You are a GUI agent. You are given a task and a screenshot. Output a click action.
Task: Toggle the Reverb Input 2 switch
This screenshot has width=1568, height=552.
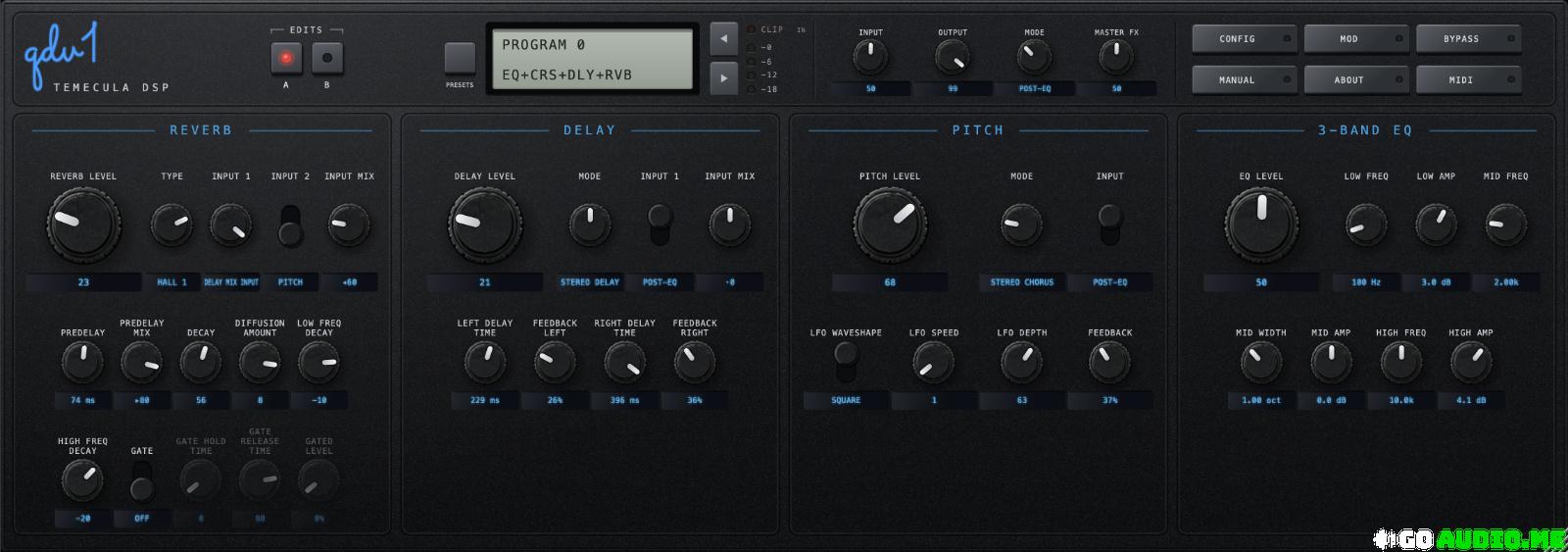click(290, 225)
